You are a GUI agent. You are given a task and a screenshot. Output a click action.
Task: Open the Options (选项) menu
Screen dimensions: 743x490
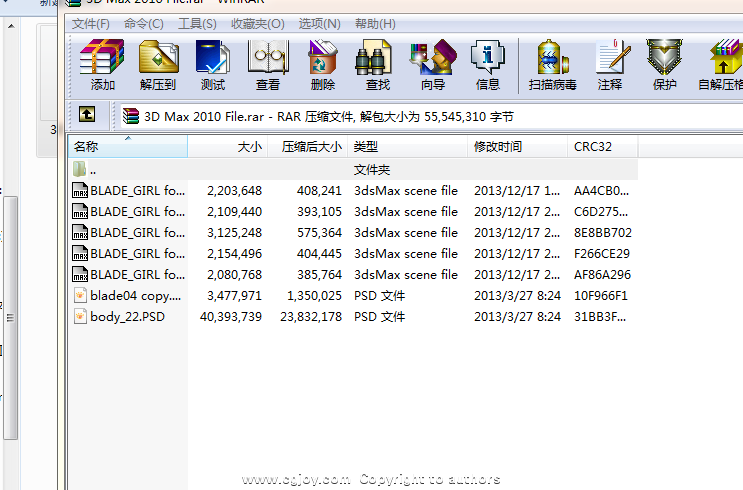click(319, 24)
